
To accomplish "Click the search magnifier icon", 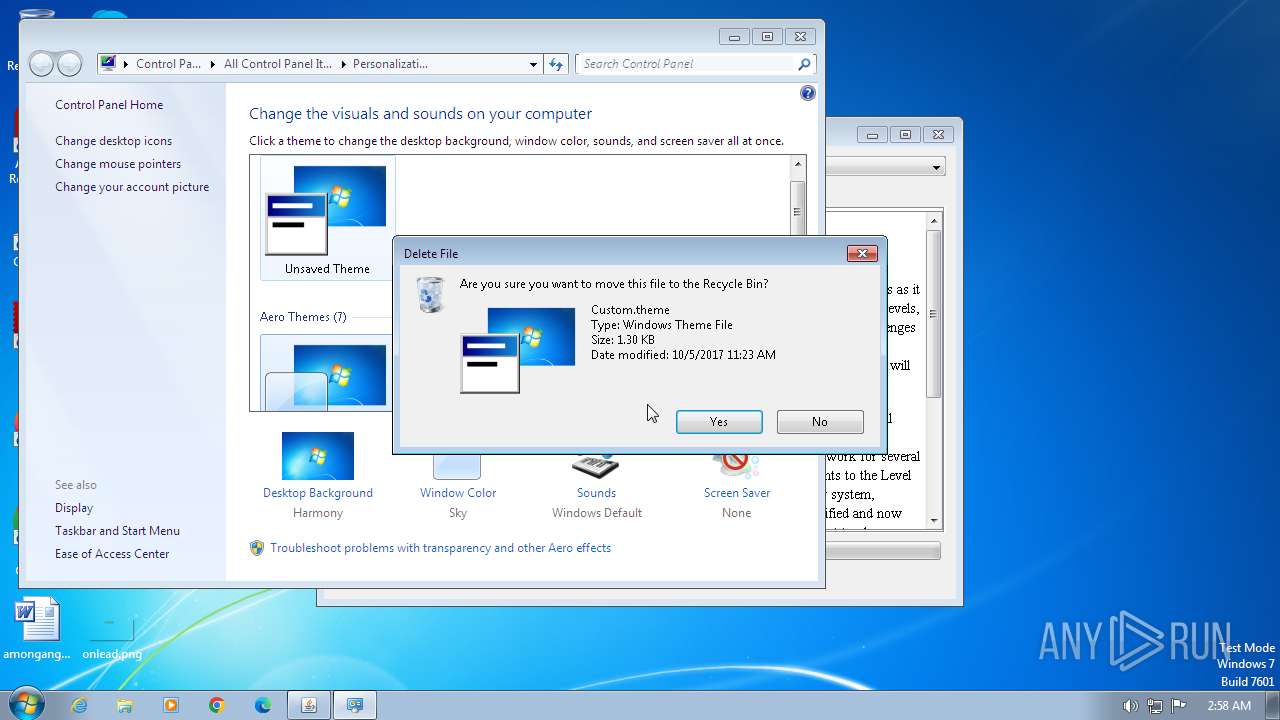I will point(804,64).
